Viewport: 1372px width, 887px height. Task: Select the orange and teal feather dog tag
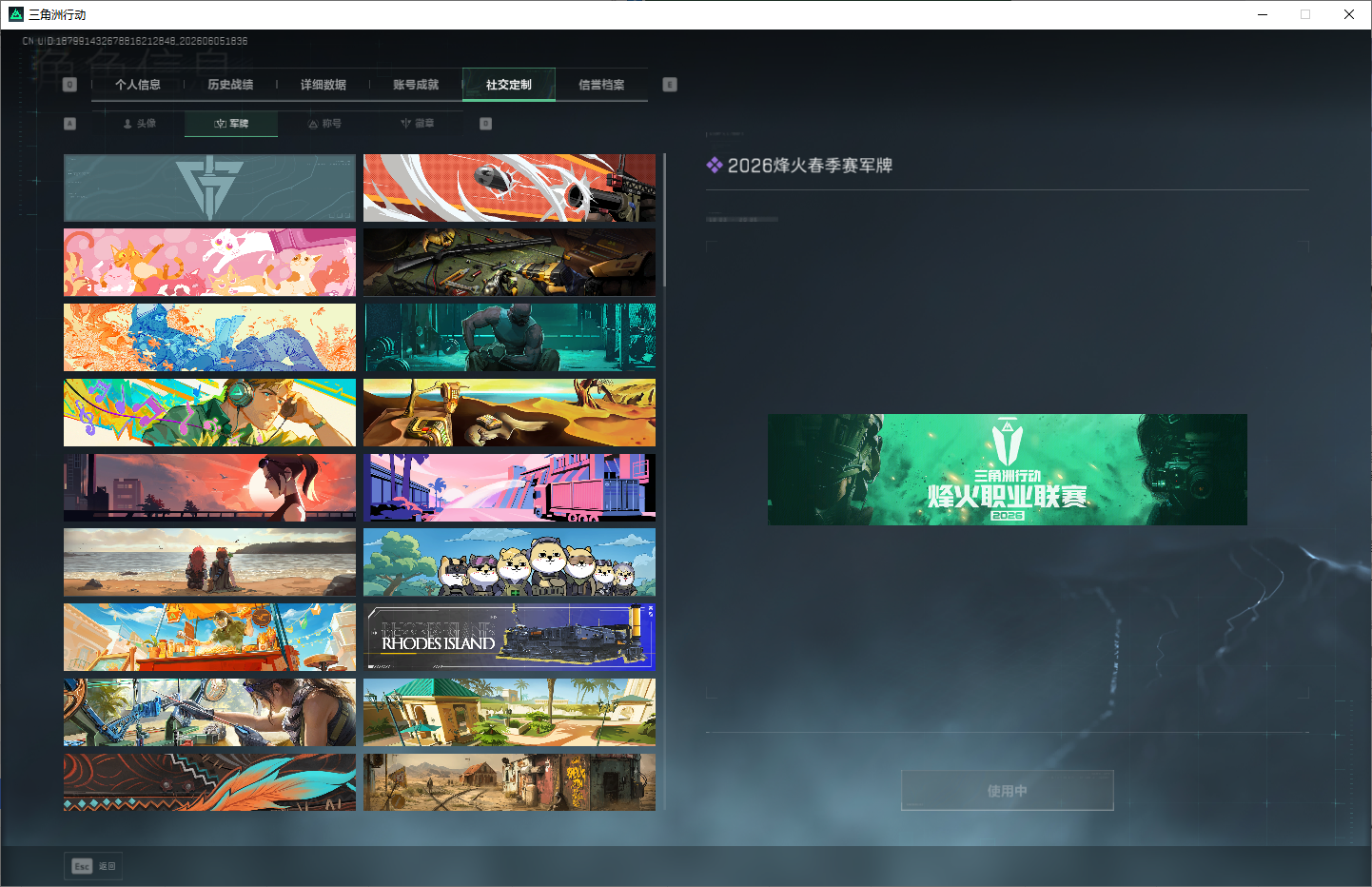click(x=209, y=782)
